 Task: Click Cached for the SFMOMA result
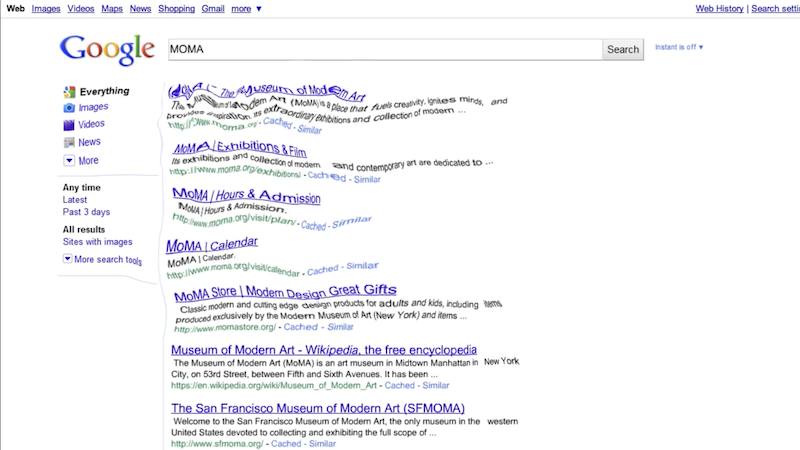[286, 444]
